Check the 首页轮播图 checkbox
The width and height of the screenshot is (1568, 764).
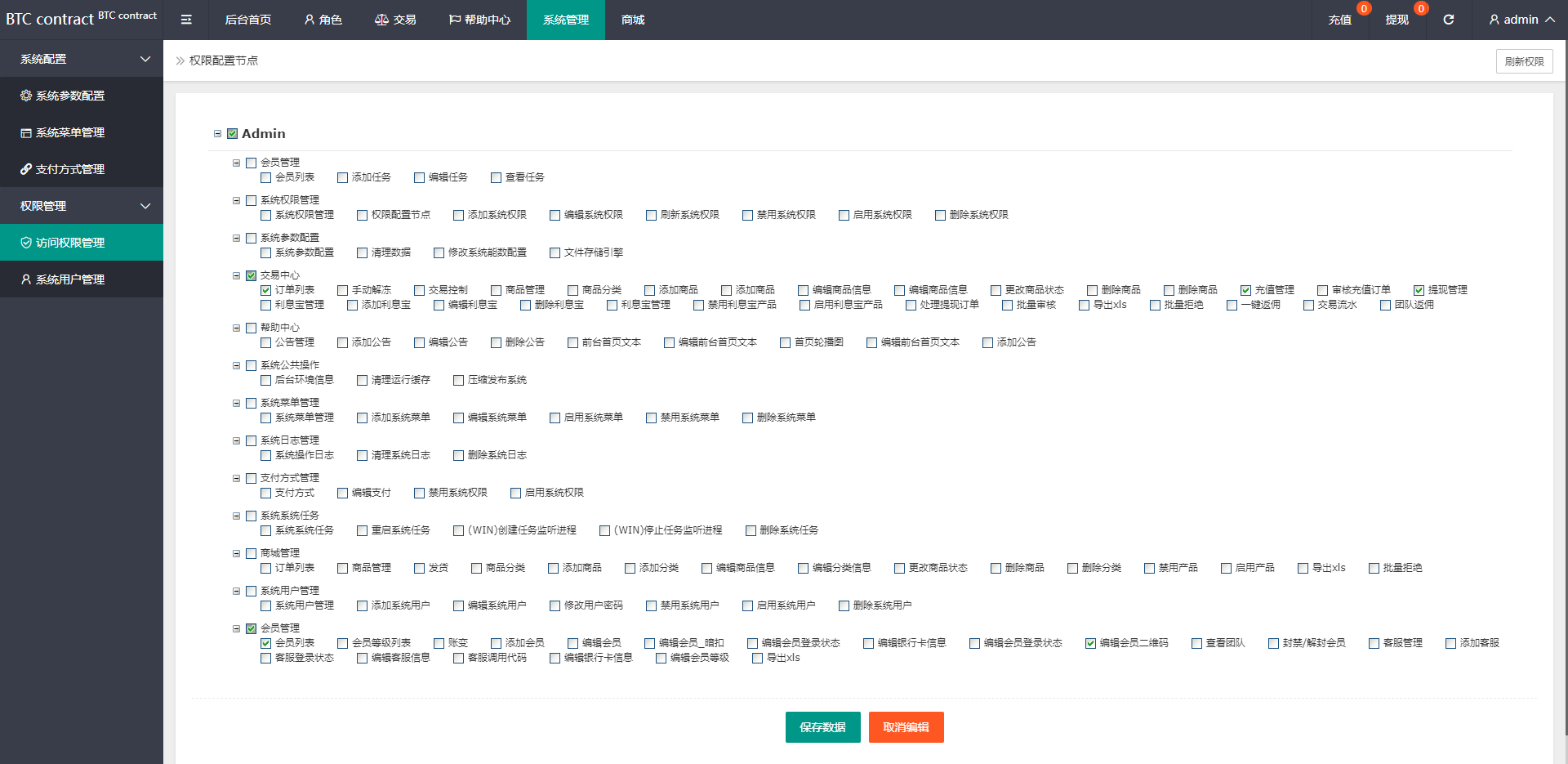coord(785,342)
